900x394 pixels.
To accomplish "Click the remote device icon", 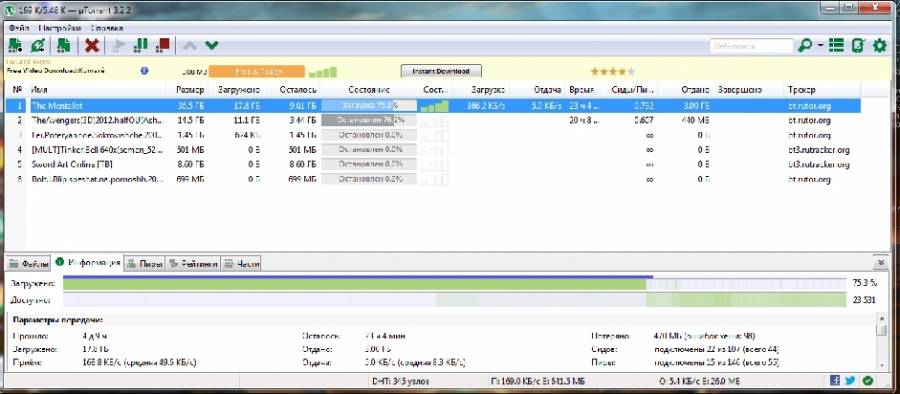I will pos(858,45).
